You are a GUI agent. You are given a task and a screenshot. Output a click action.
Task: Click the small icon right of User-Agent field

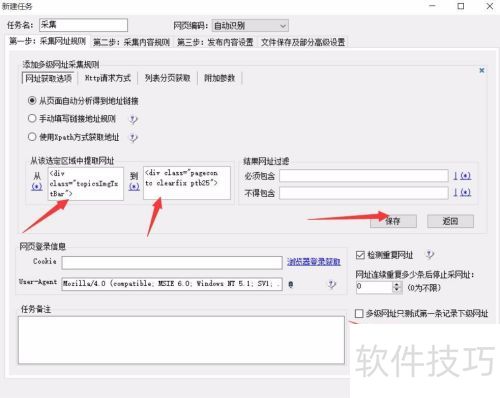point(291,284)
